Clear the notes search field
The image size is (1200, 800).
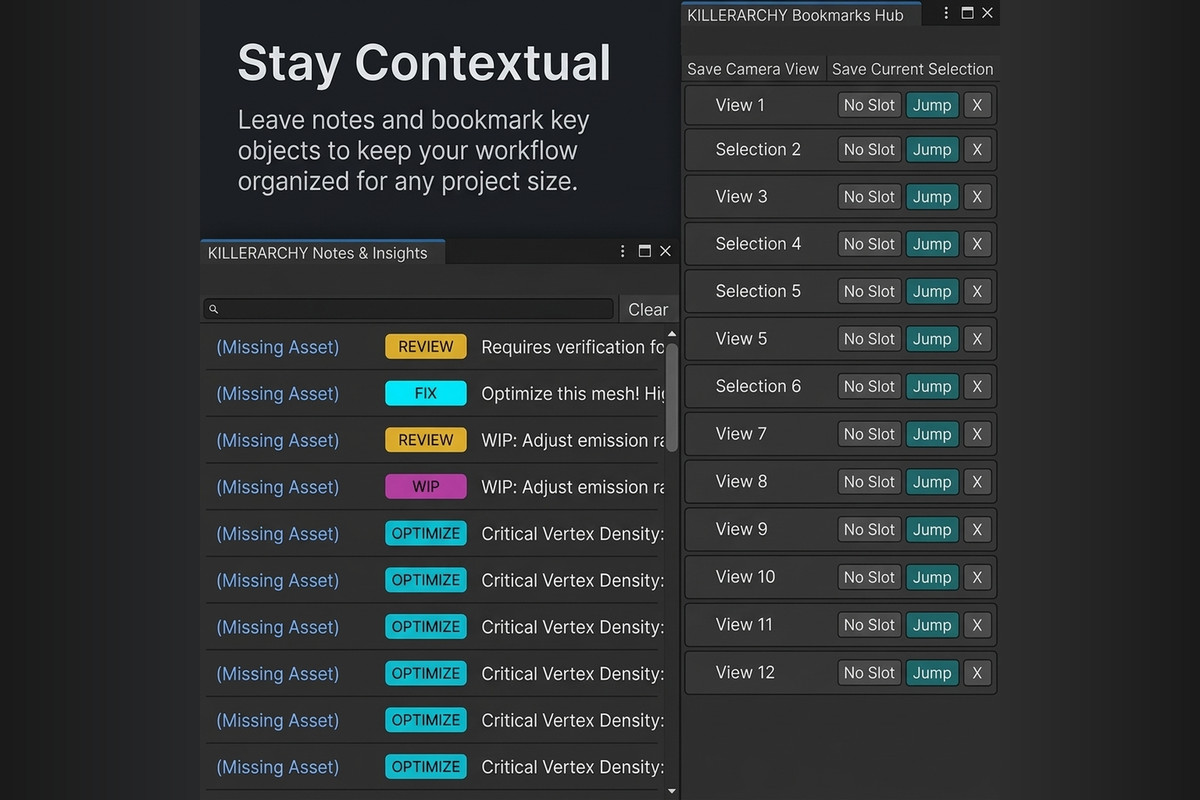(x=648, y=309)
